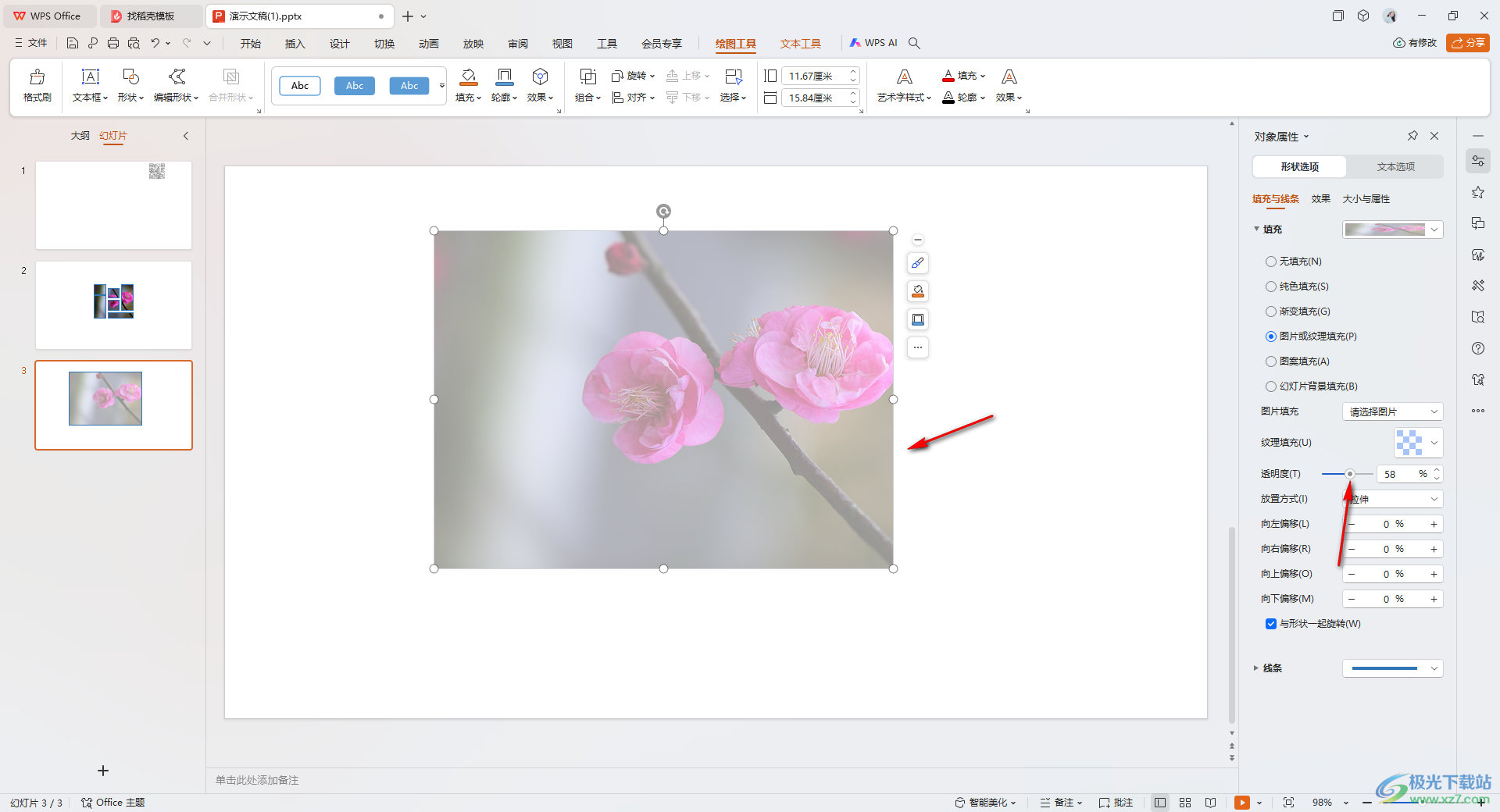1500x812 pixels.
Task: Switch to Size & Properties (大小与属性) tab
Action: [1366, 199]
